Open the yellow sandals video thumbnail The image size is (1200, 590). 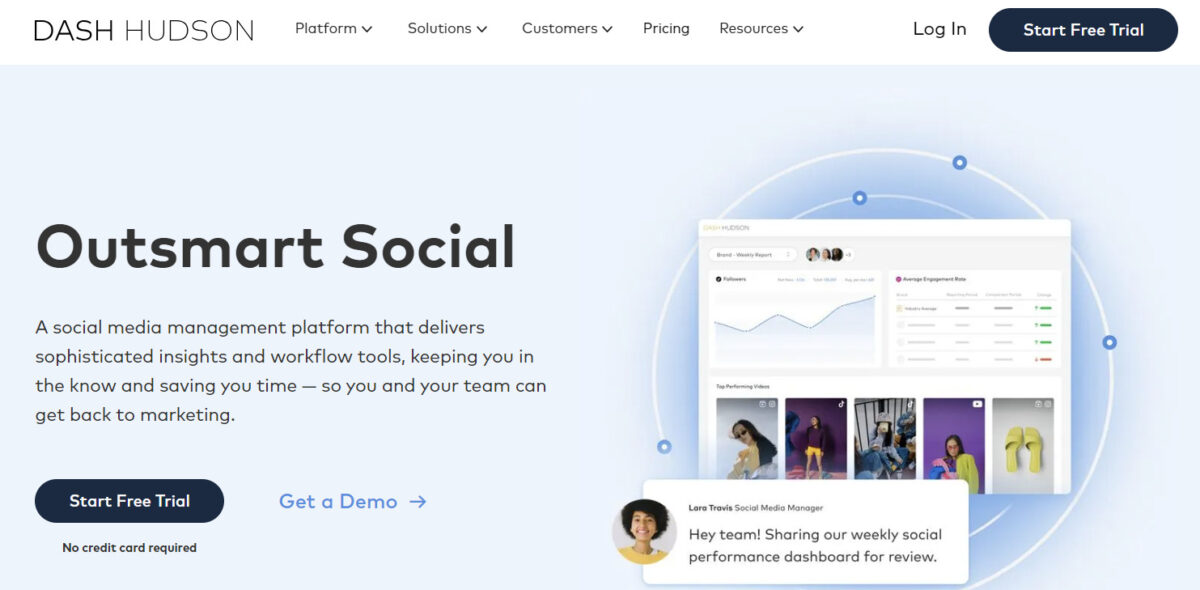(1022, 445)
